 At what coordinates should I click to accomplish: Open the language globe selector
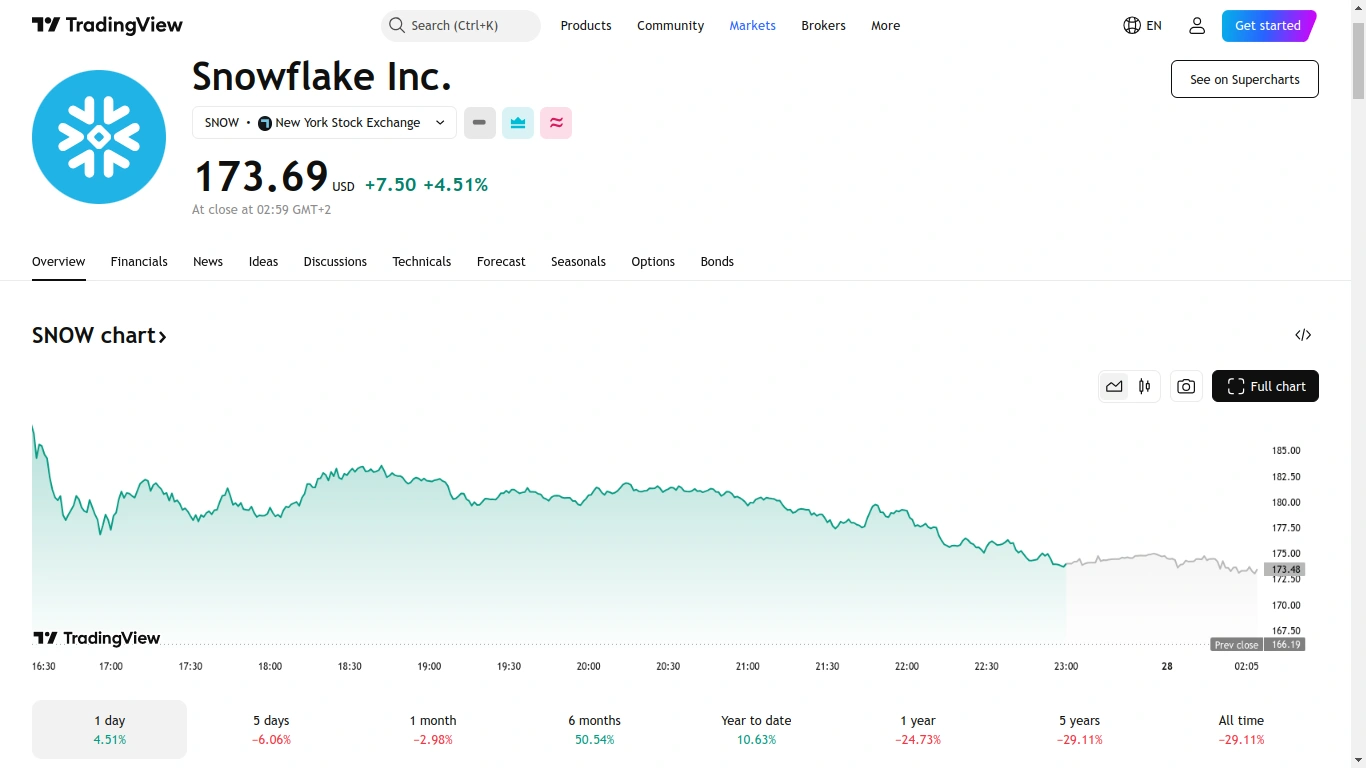pyautogui.click(x=1142, y=26)
